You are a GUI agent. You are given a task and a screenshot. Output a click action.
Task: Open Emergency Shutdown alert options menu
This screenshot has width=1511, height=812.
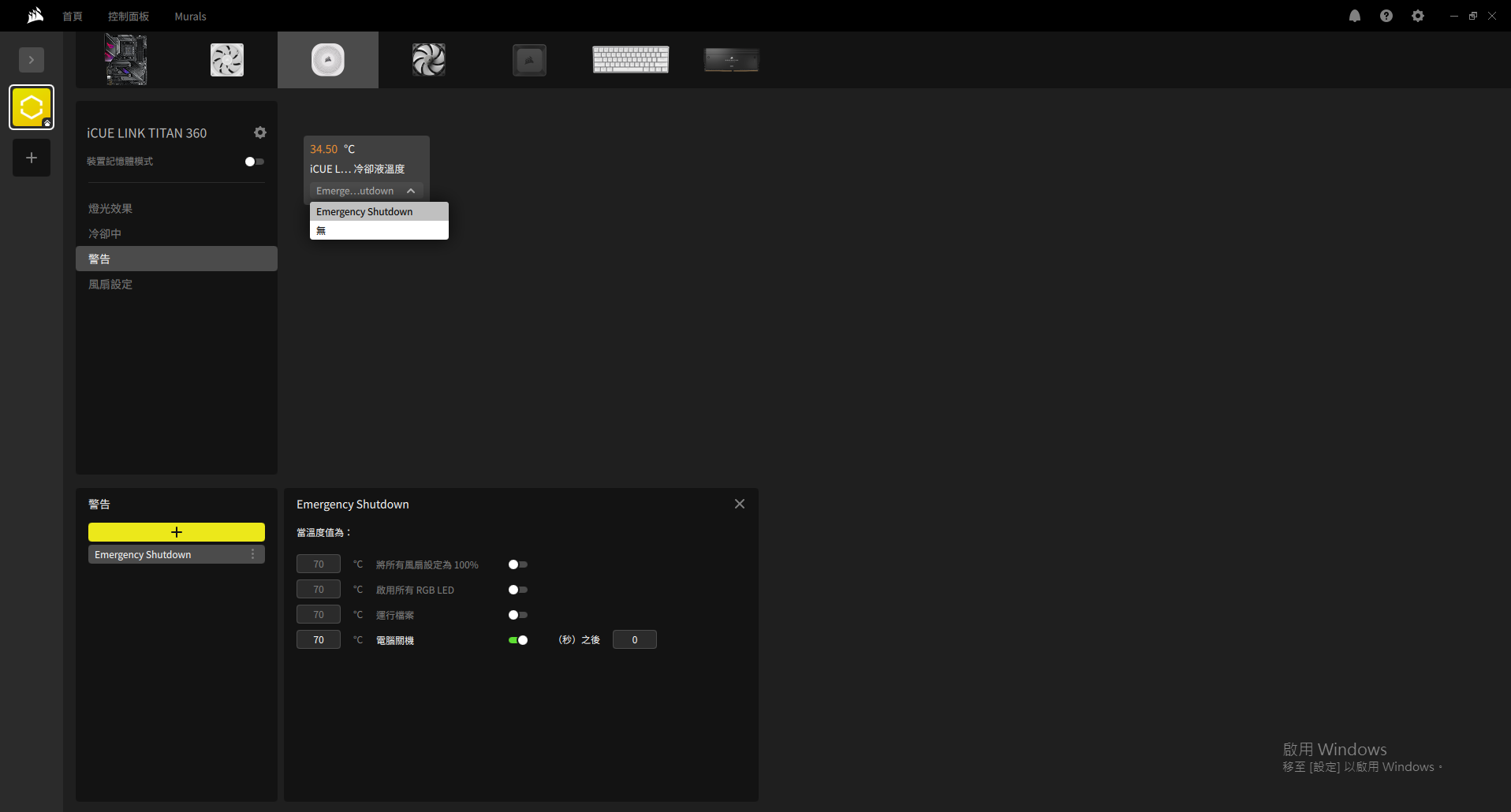(x=253, y=554)
